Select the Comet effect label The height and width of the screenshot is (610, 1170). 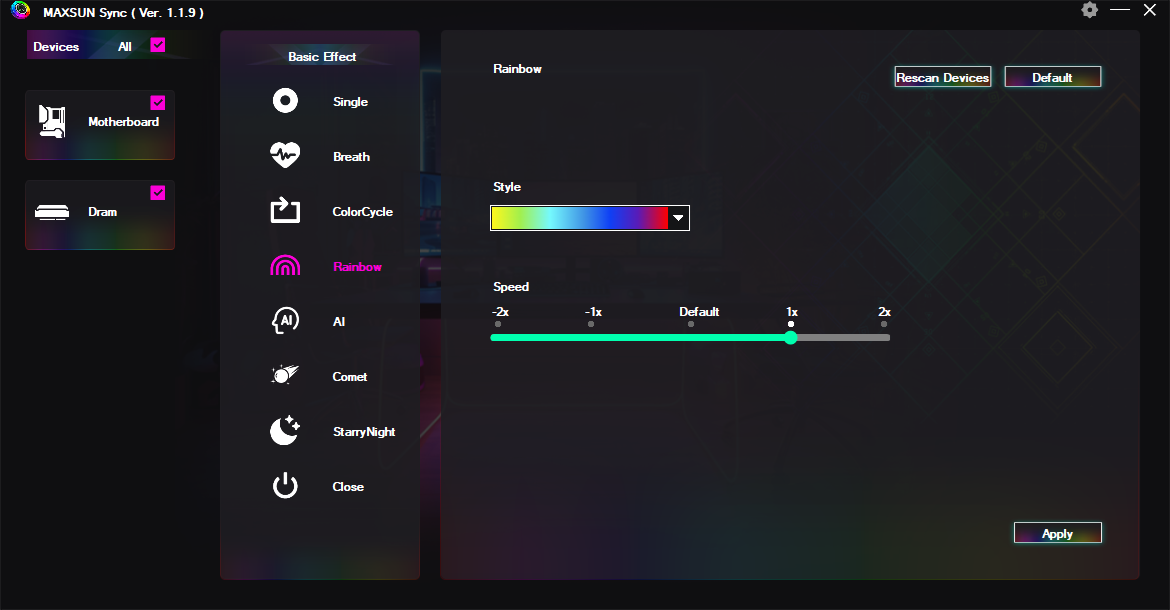(x=350, y=377)
